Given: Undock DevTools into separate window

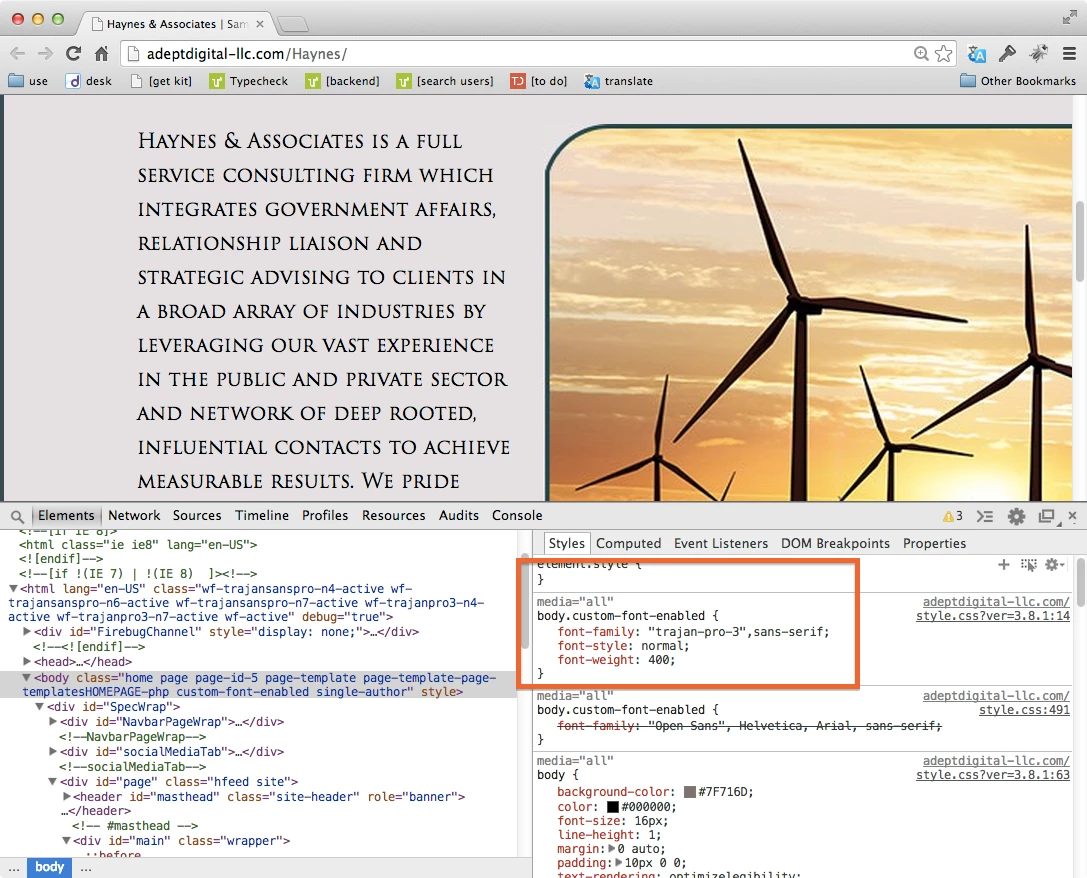Looking at the screenshot, I should pos(1047,516).
